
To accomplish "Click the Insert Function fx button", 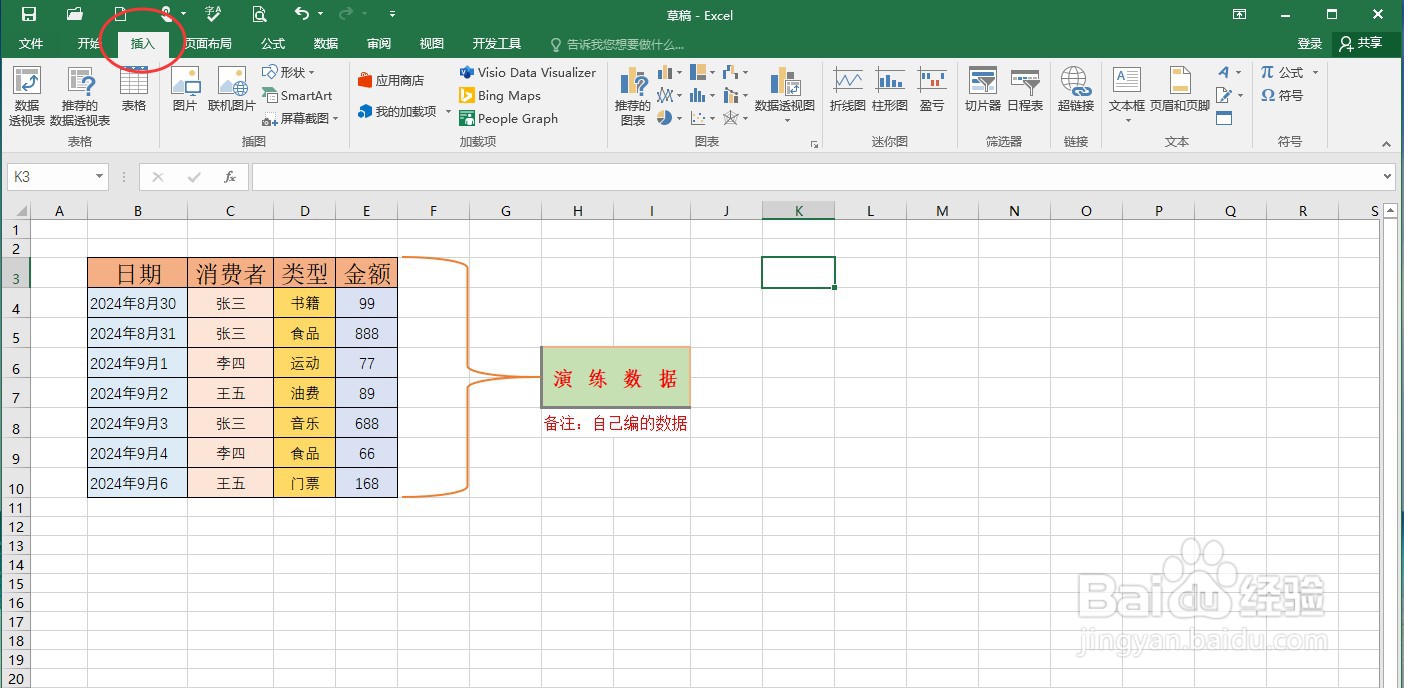I will [x=230, y=177].
